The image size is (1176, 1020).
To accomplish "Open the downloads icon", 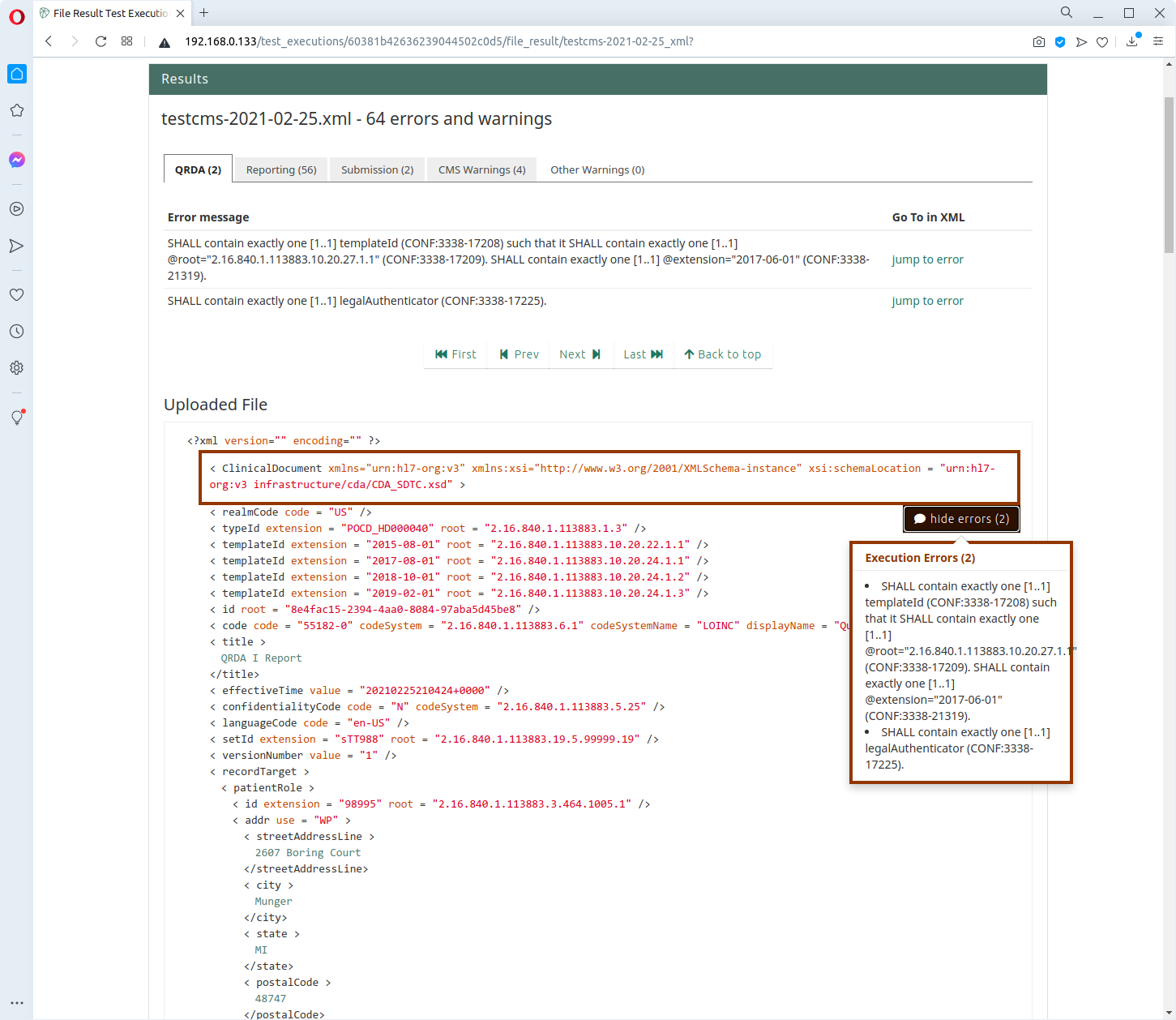I will (x=1132, y=41).
